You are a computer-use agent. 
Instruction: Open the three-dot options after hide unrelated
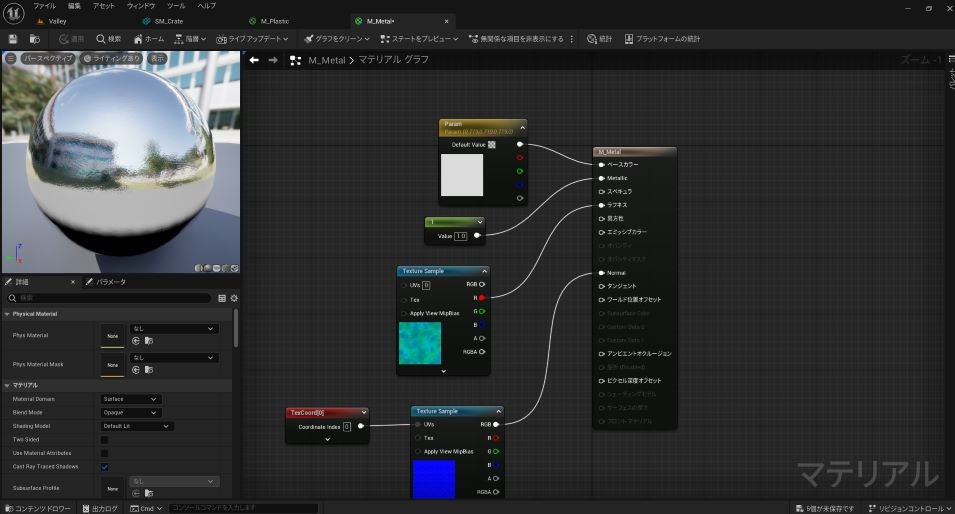(x=571, y=39)
